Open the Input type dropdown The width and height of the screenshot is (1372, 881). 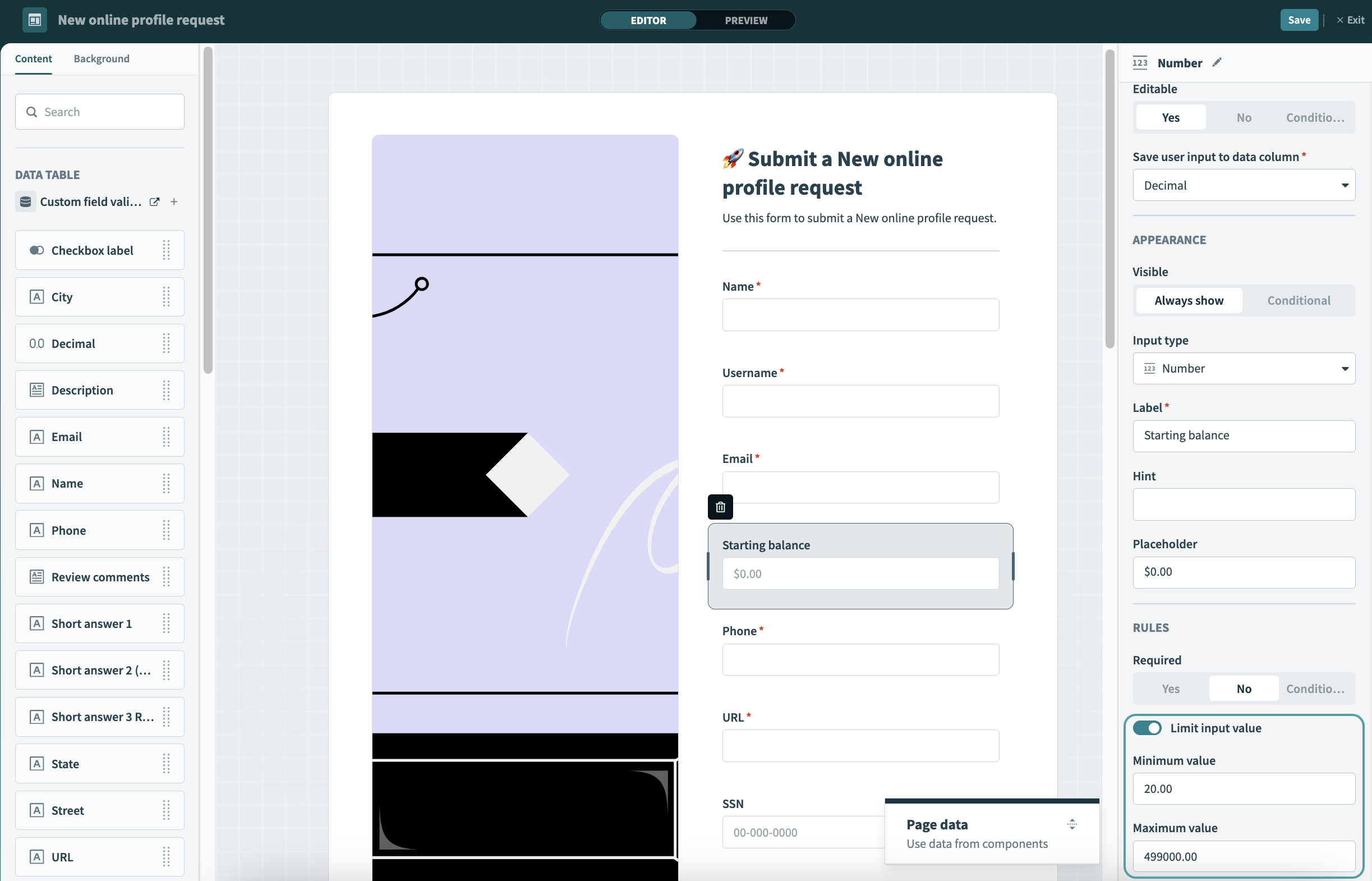pos(1245,367)
